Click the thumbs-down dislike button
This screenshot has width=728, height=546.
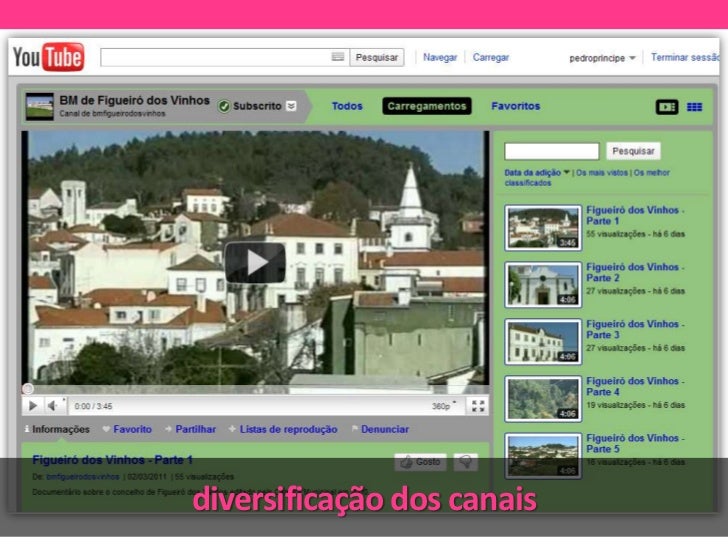coord(465,462)
